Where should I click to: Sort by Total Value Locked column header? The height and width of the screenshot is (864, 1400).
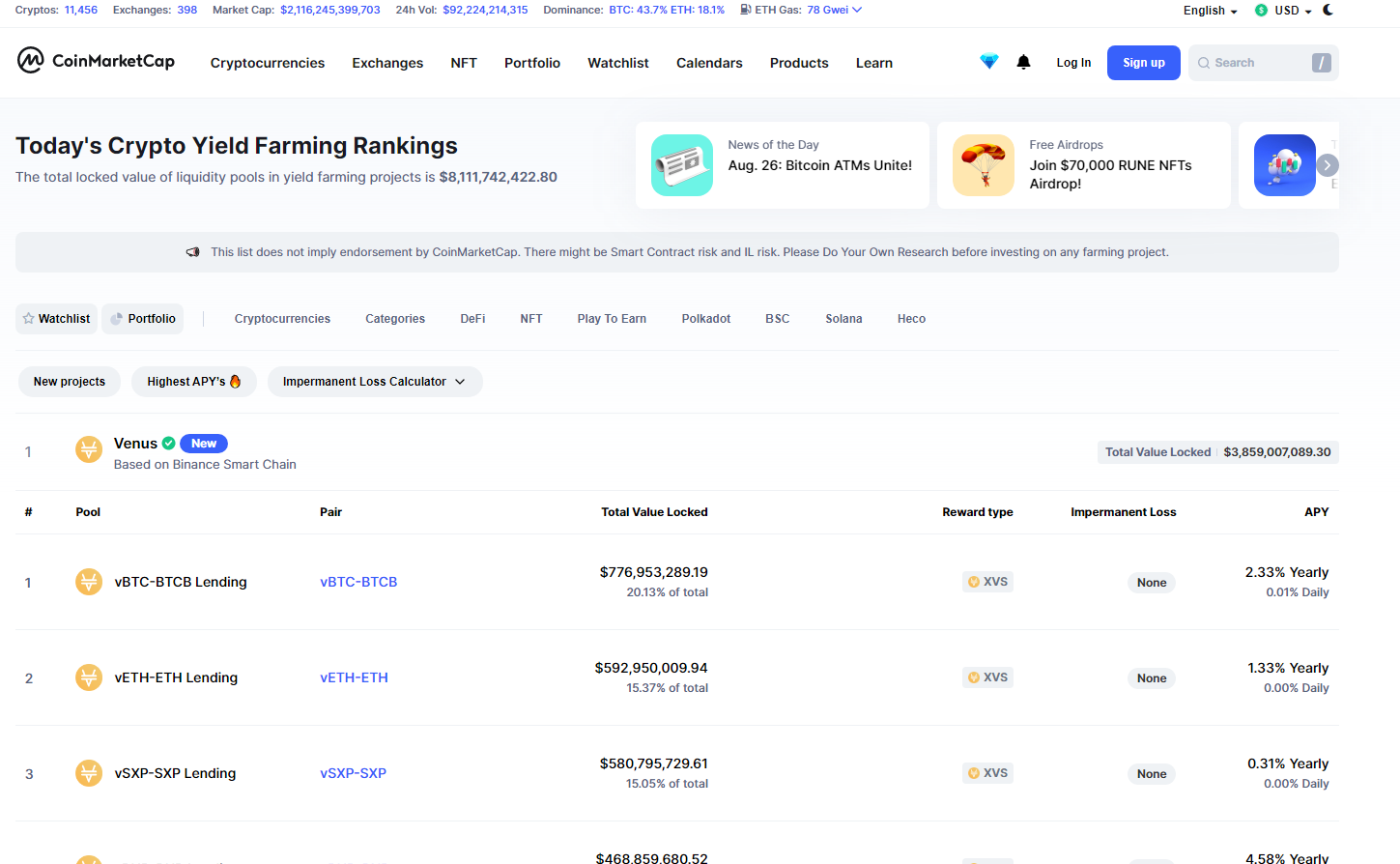click(x=654, y=512)
